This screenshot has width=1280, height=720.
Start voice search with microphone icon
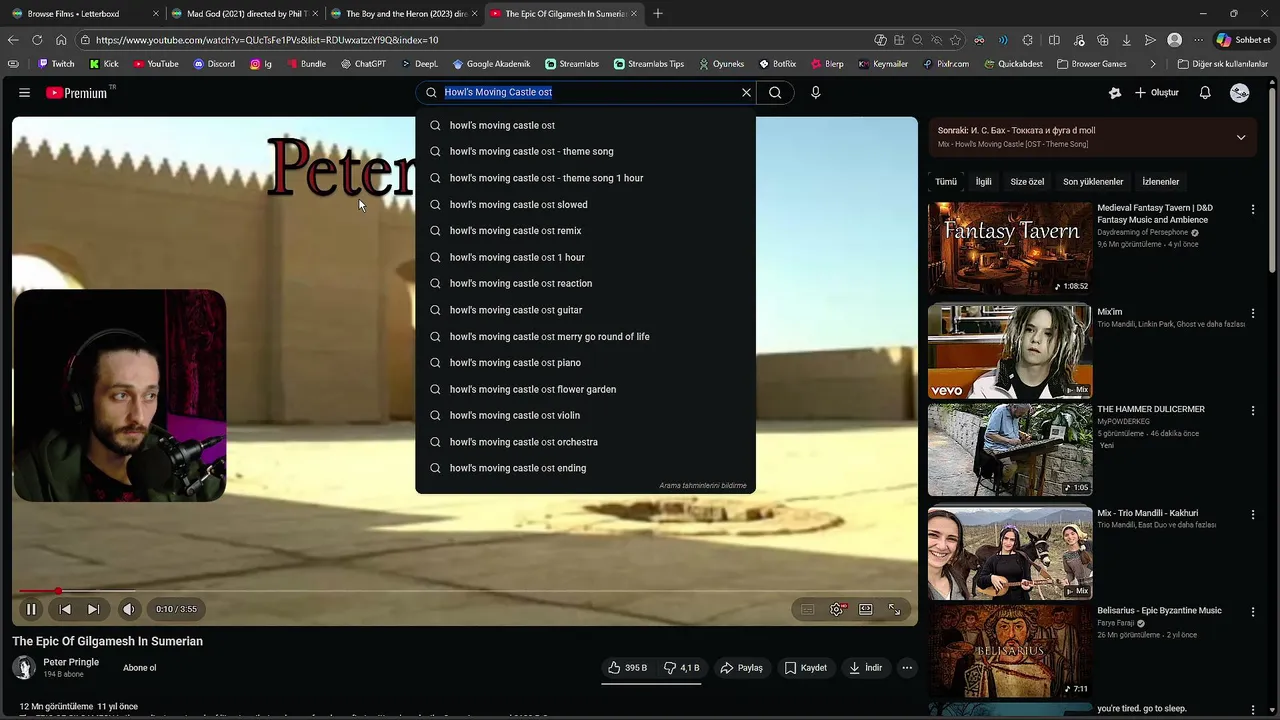816,92
